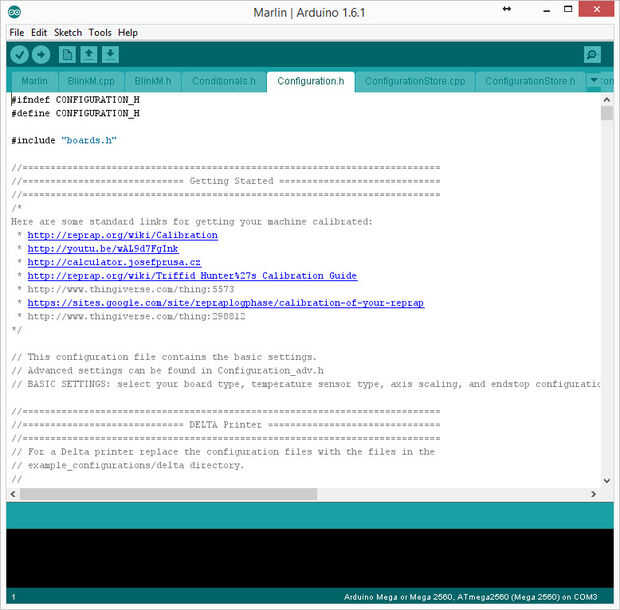Switch to the ConfigurationStore.cpp tab
This screenshot has height=610, width=620.
click(x=415, y=81)
